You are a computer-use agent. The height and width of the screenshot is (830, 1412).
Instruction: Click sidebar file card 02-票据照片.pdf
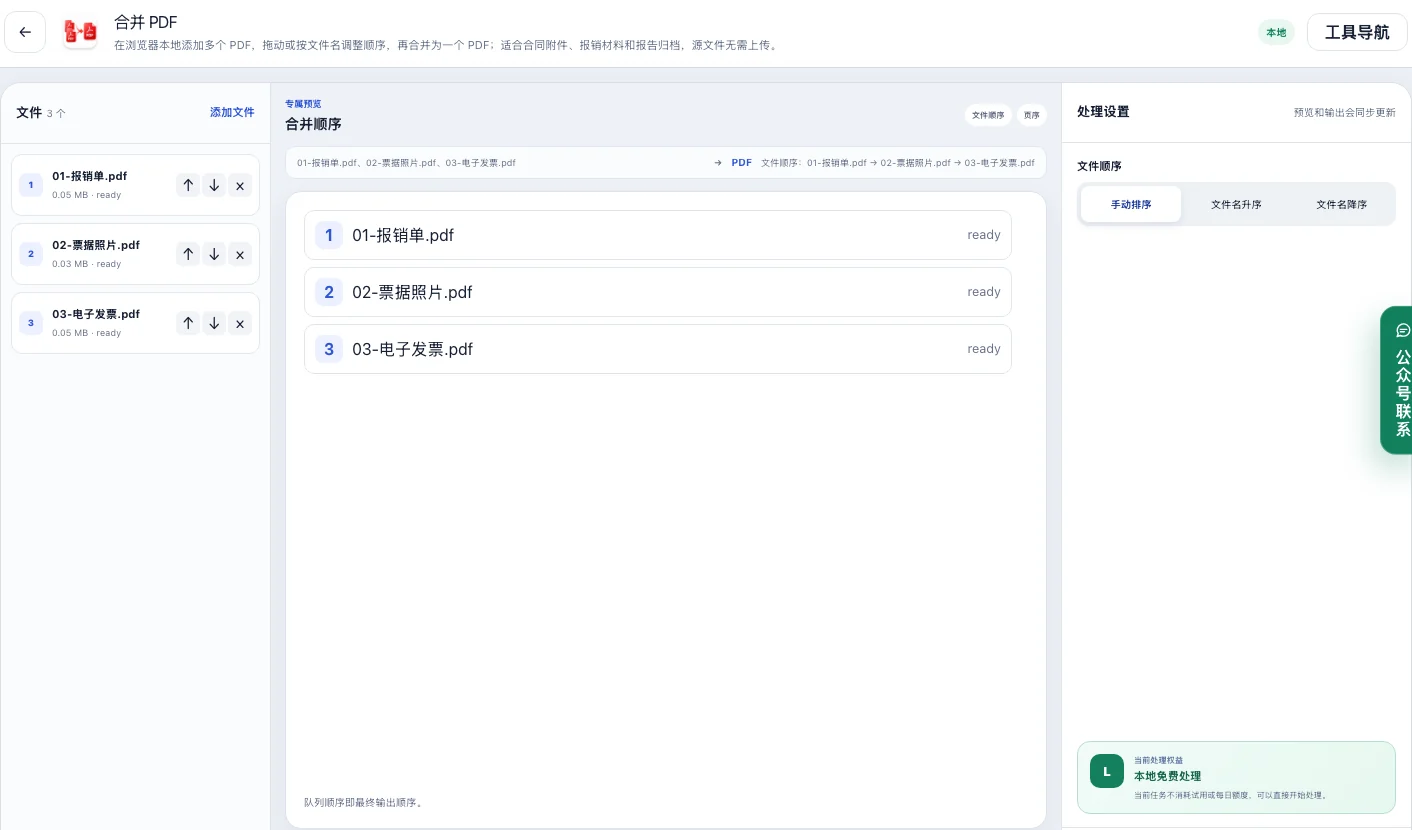click(x=135, y=254)
